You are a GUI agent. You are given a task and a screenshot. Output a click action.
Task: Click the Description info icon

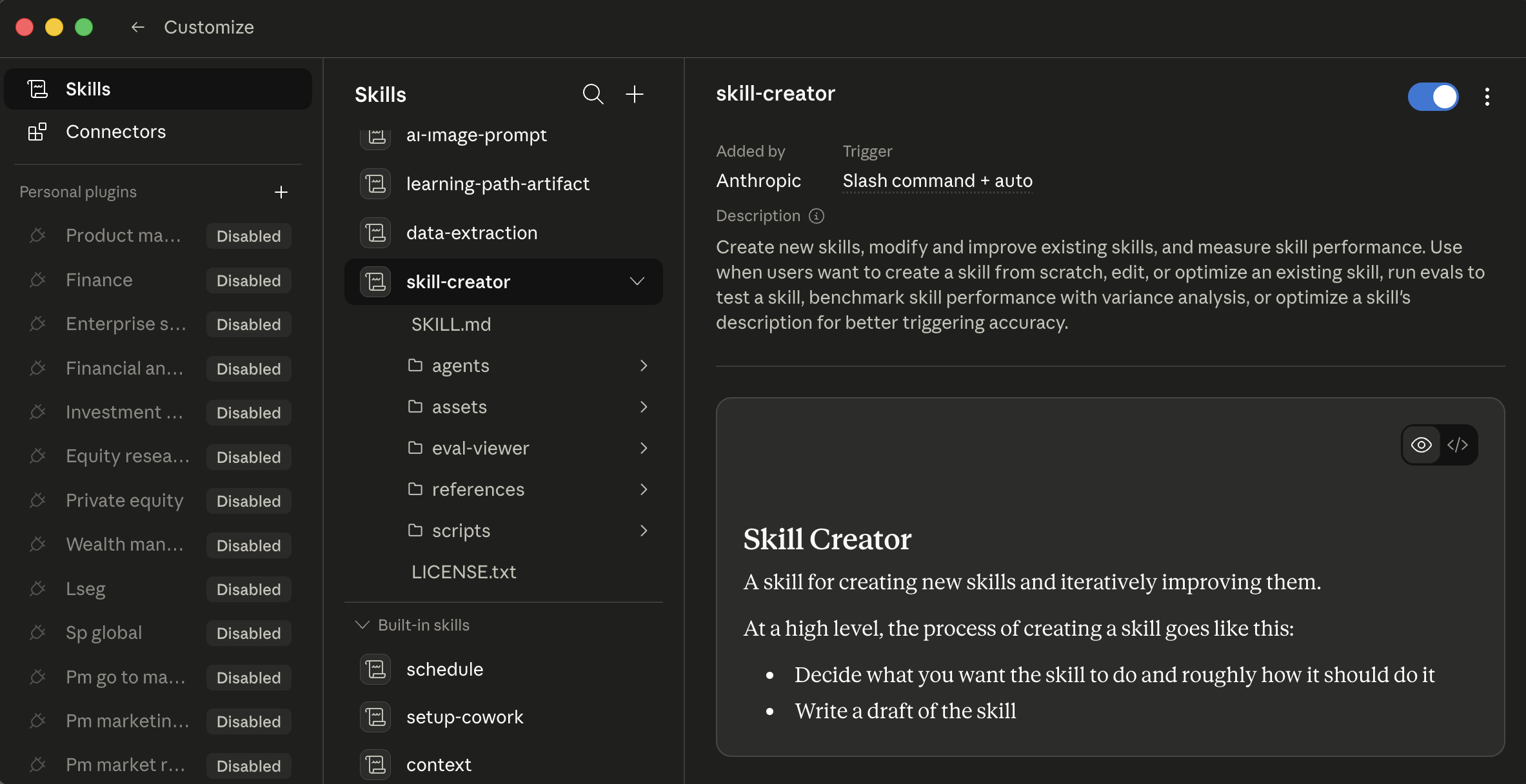point(817,216)
